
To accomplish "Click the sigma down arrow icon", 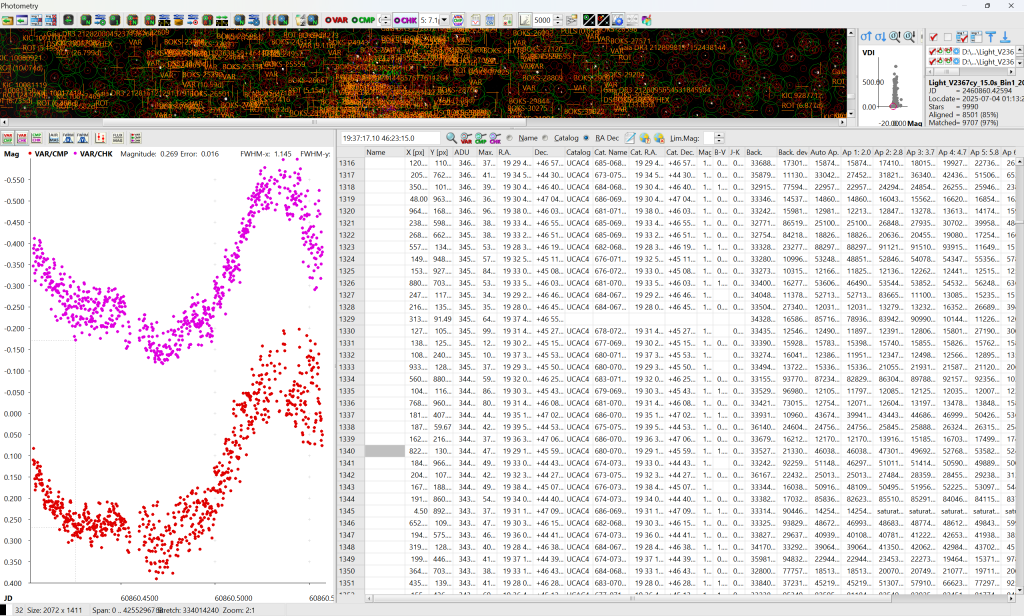I will (x=880, y=37).
